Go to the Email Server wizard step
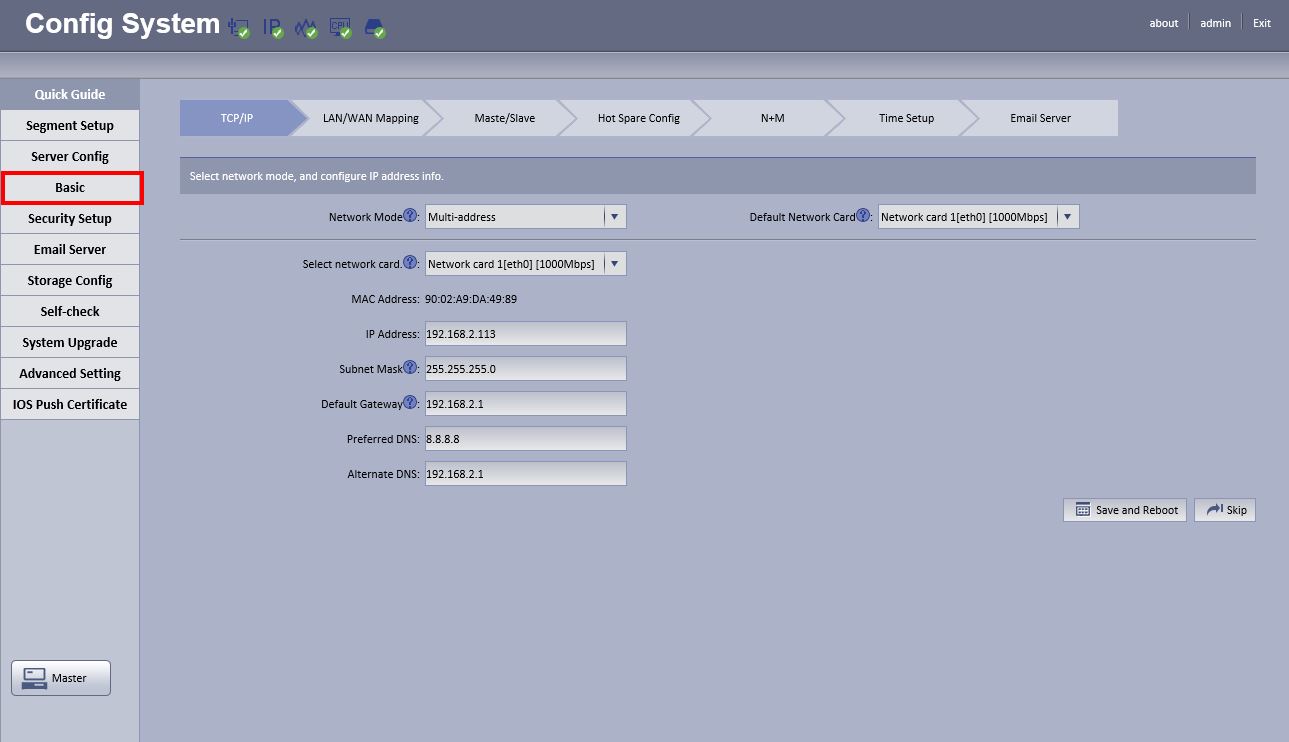This screenshot has width=1289, height=742. (1040, 118)
